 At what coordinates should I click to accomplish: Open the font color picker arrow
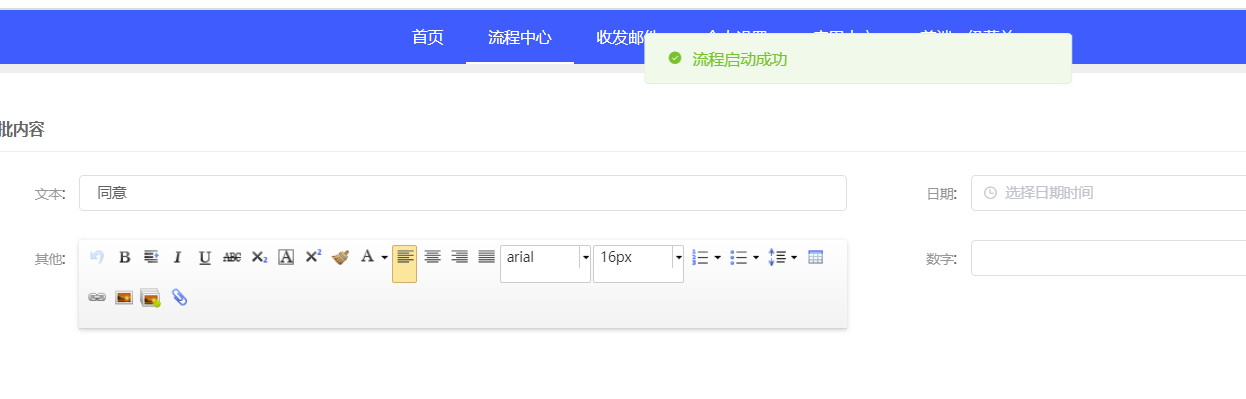[x=384, y=257]
